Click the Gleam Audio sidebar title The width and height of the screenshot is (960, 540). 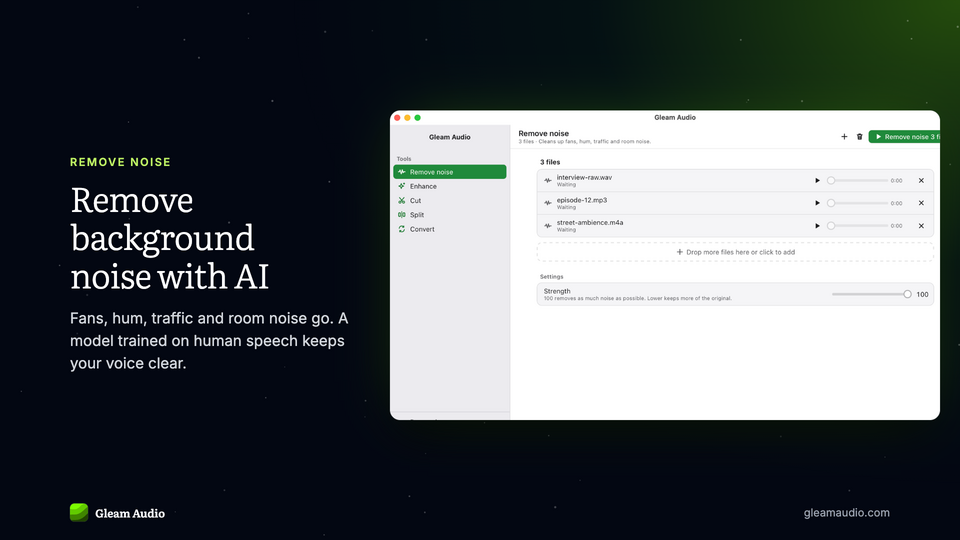449,137
